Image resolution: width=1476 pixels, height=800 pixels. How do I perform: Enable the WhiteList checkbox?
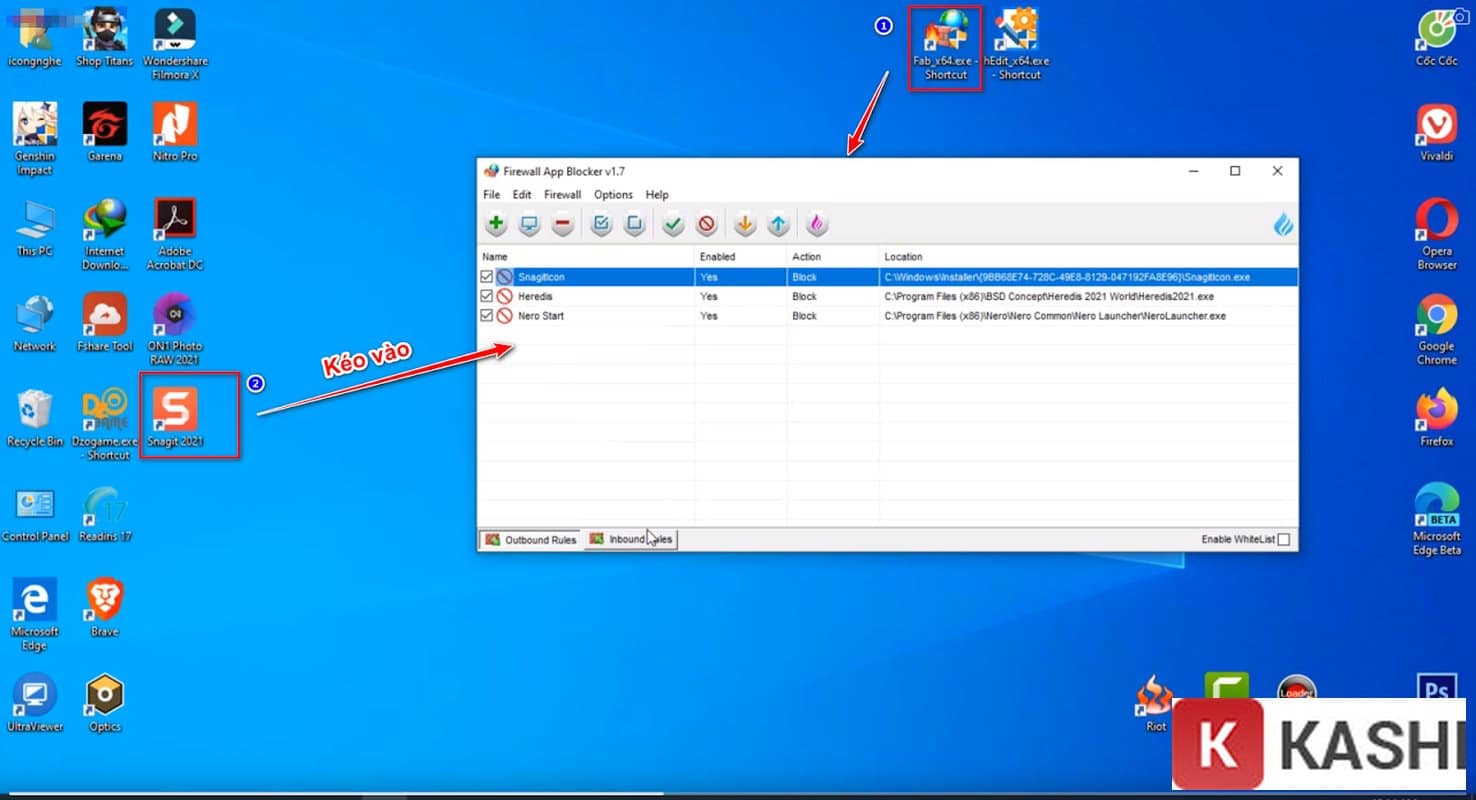(x=1285, y=538)
